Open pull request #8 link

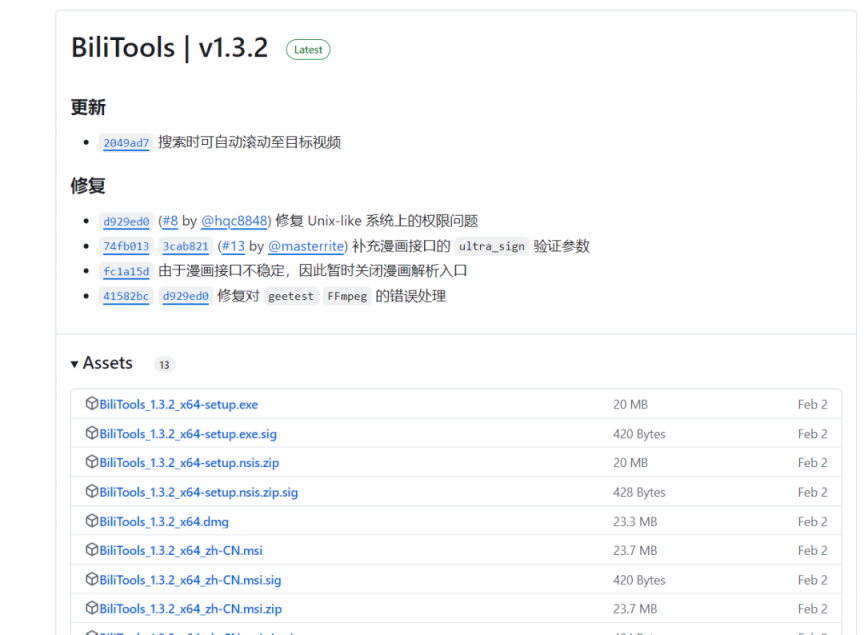(x=169, y=221)
